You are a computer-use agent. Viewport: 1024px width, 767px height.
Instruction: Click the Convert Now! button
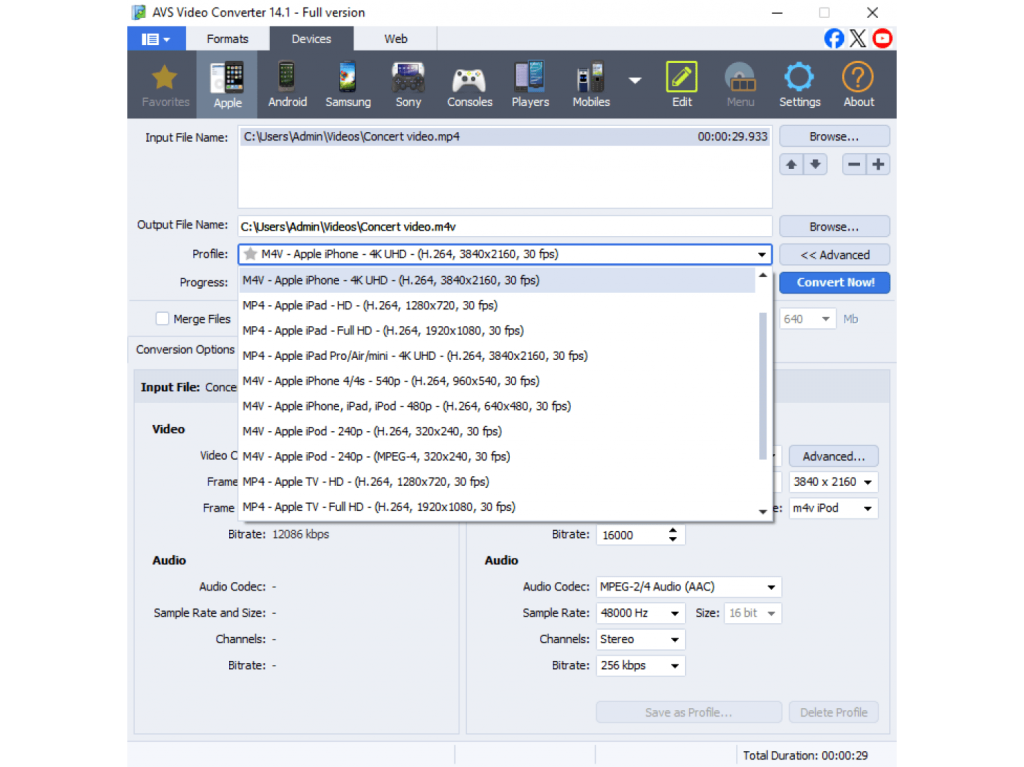click(835, 282)
